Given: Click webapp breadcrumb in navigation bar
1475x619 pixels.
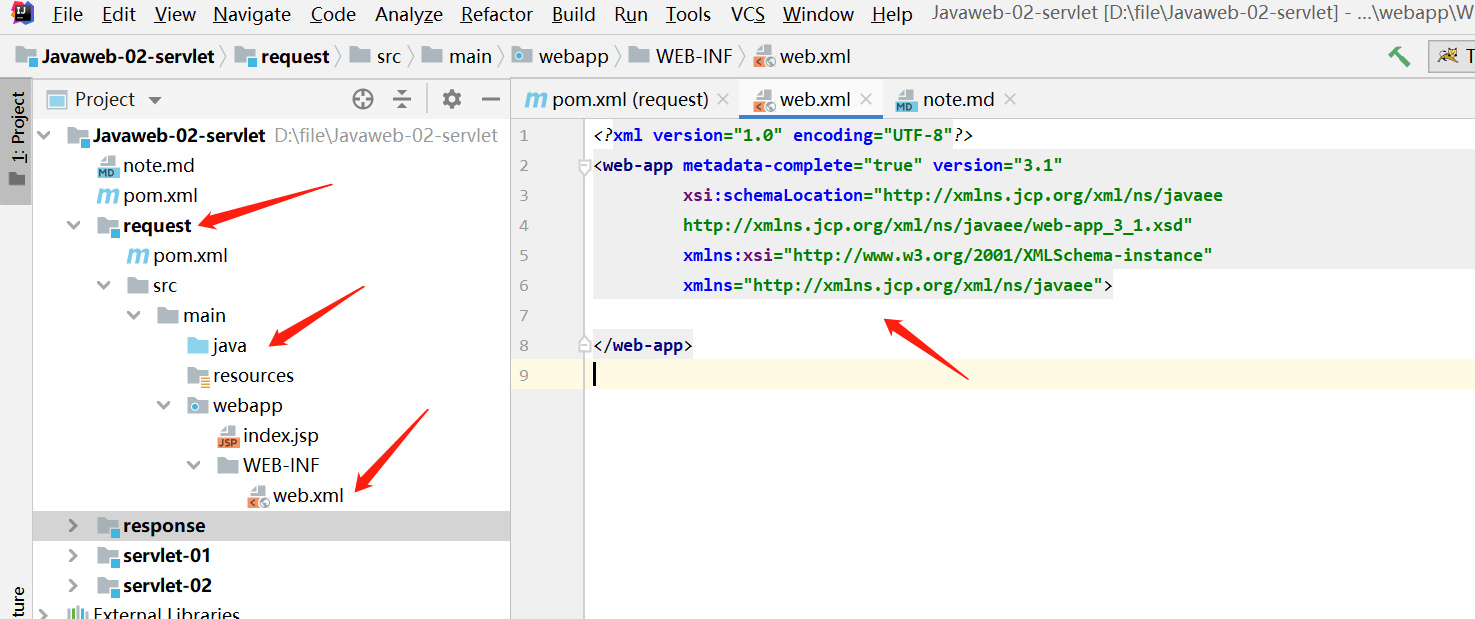Looking at the screenshot, I should pos(561,56).
